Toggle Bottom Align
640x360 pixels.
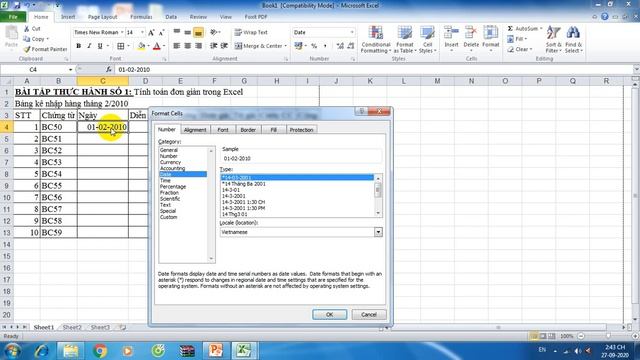click(198, 33)
